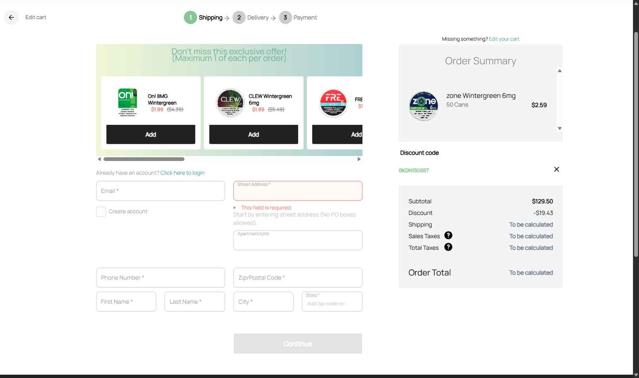Viewport: 639px width, 378px height.
Task: Open the 'Edit your cart' link
Action: point(504,39)
